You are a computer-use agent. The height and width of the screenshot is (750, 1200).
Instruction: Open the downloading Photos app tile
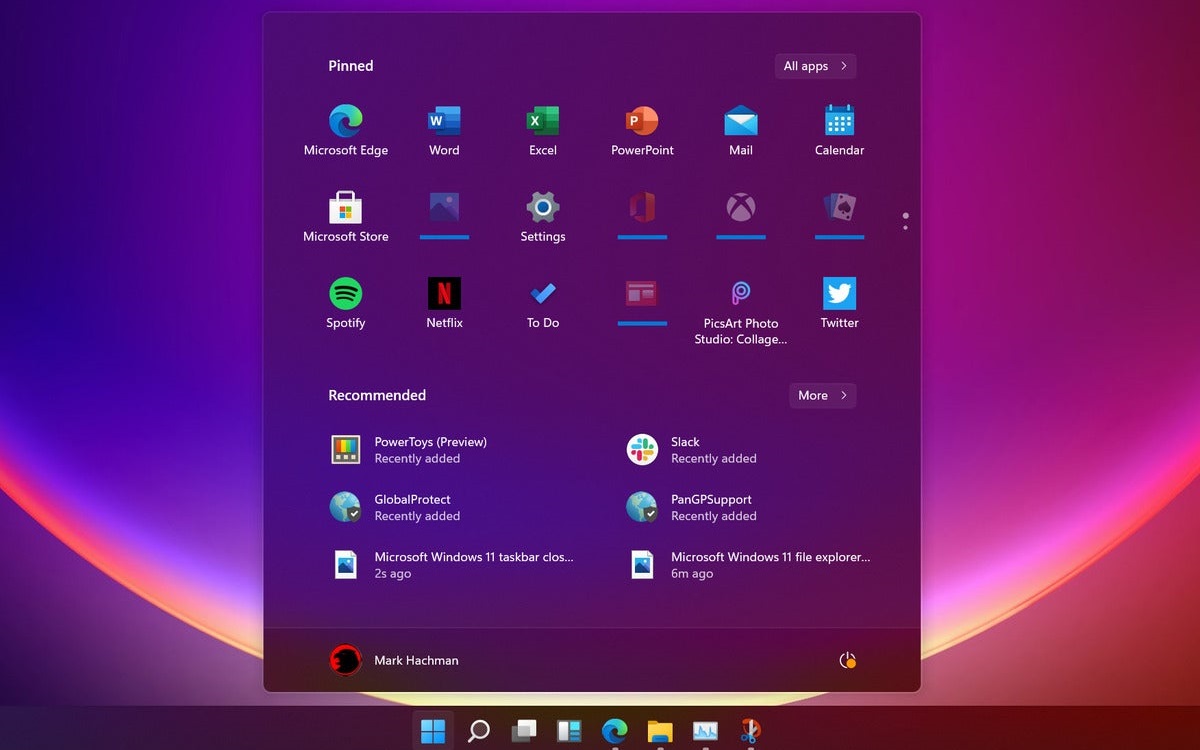click(444, 215)
